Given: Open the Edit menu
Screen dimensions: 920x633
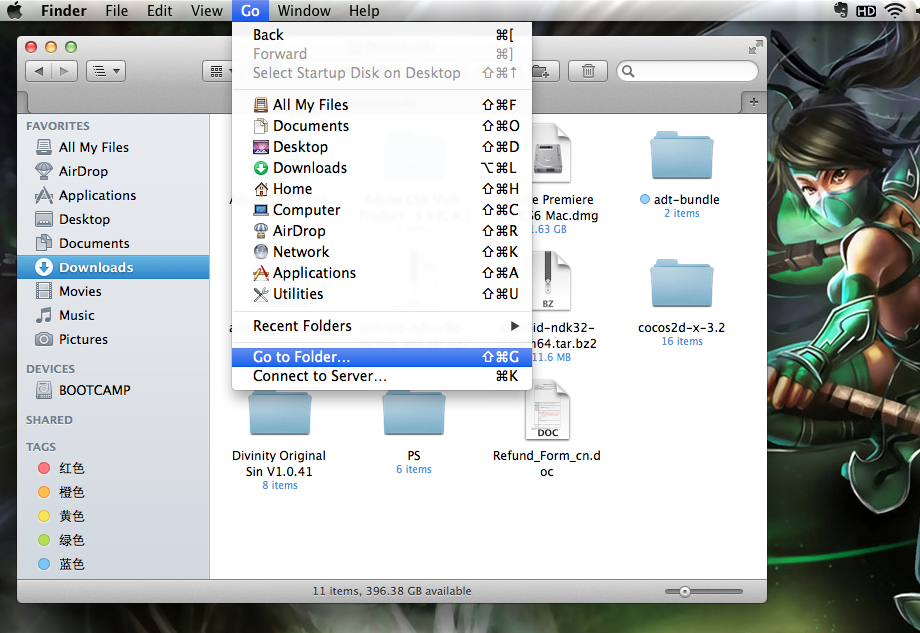Looking at the screenshot, I should [159, 11].
